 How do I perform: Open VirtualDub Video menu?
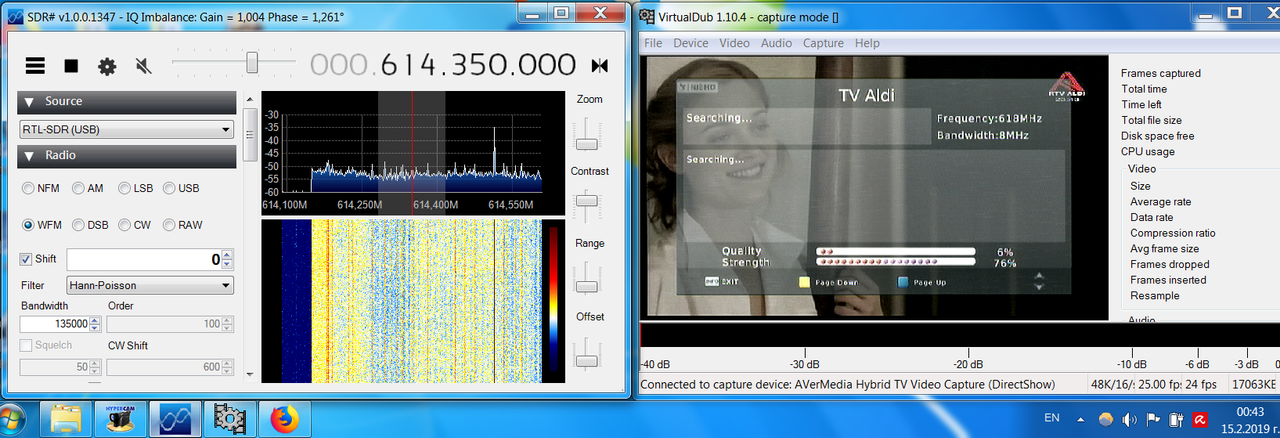pyautogui.click(x=734, y=43)
